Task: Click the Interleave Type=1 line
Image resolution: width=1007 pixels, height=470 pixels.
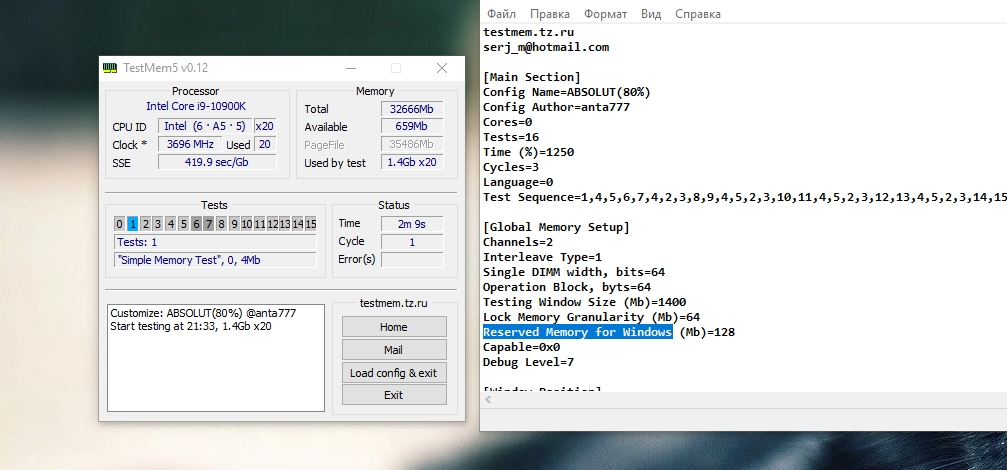Action: (543, 257)
